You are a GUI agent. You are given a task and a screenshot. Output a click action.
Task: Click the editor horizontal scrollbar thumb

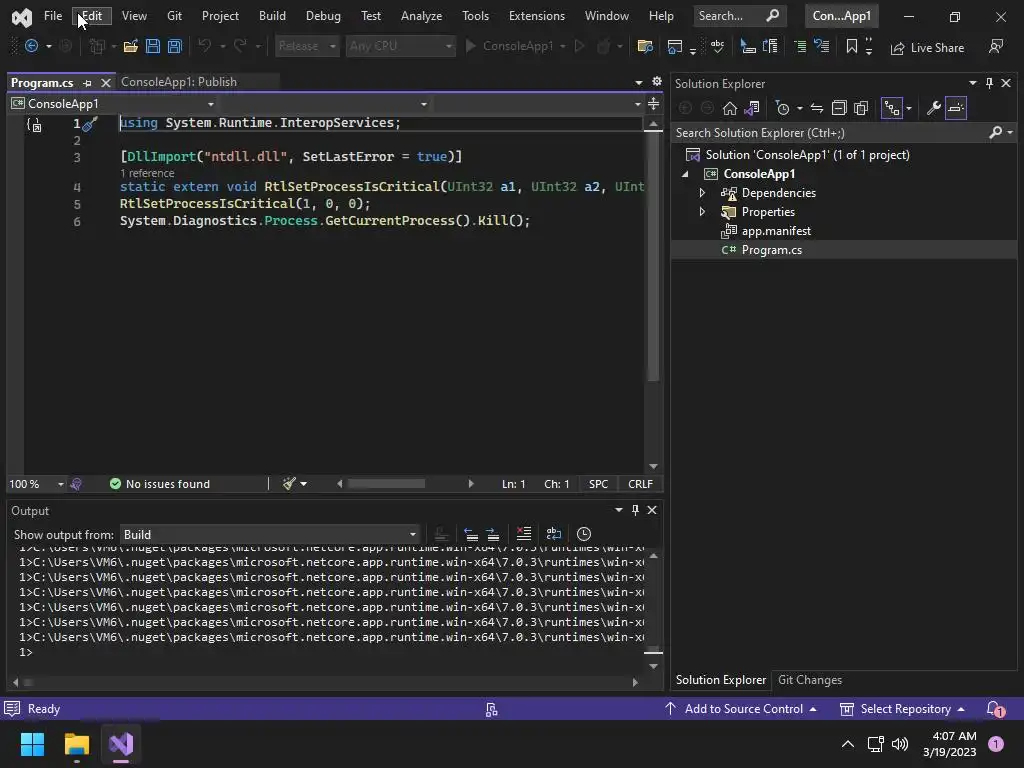386,484
